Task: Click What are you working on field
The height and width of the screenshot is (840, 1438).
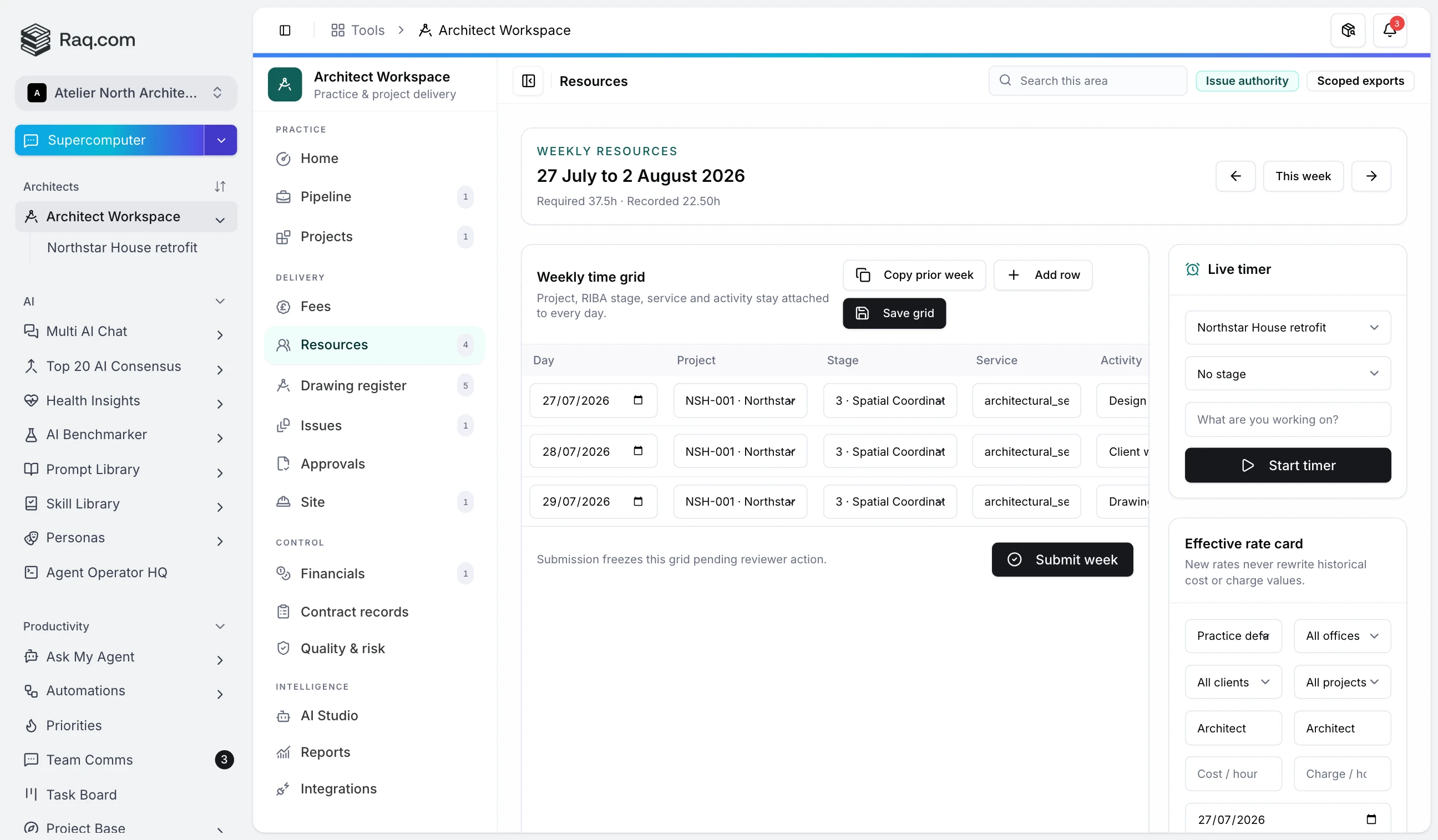Action: [x=1287, y=419]
